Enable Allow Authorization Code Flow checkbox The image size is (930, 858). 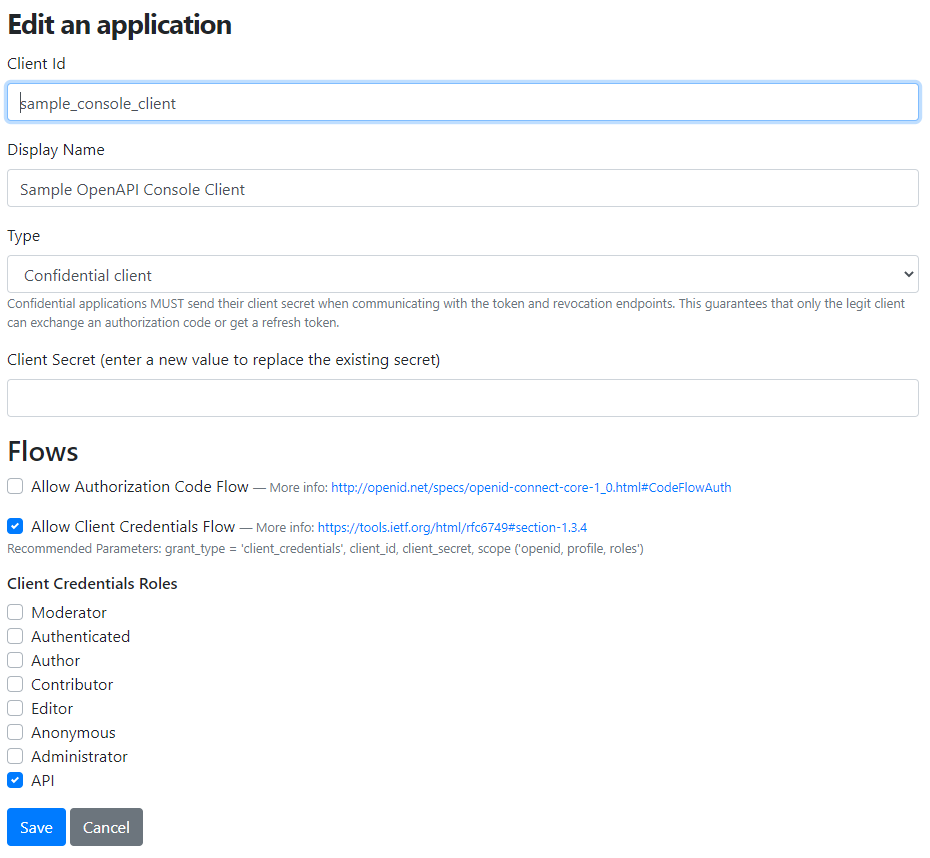(15, 486)
